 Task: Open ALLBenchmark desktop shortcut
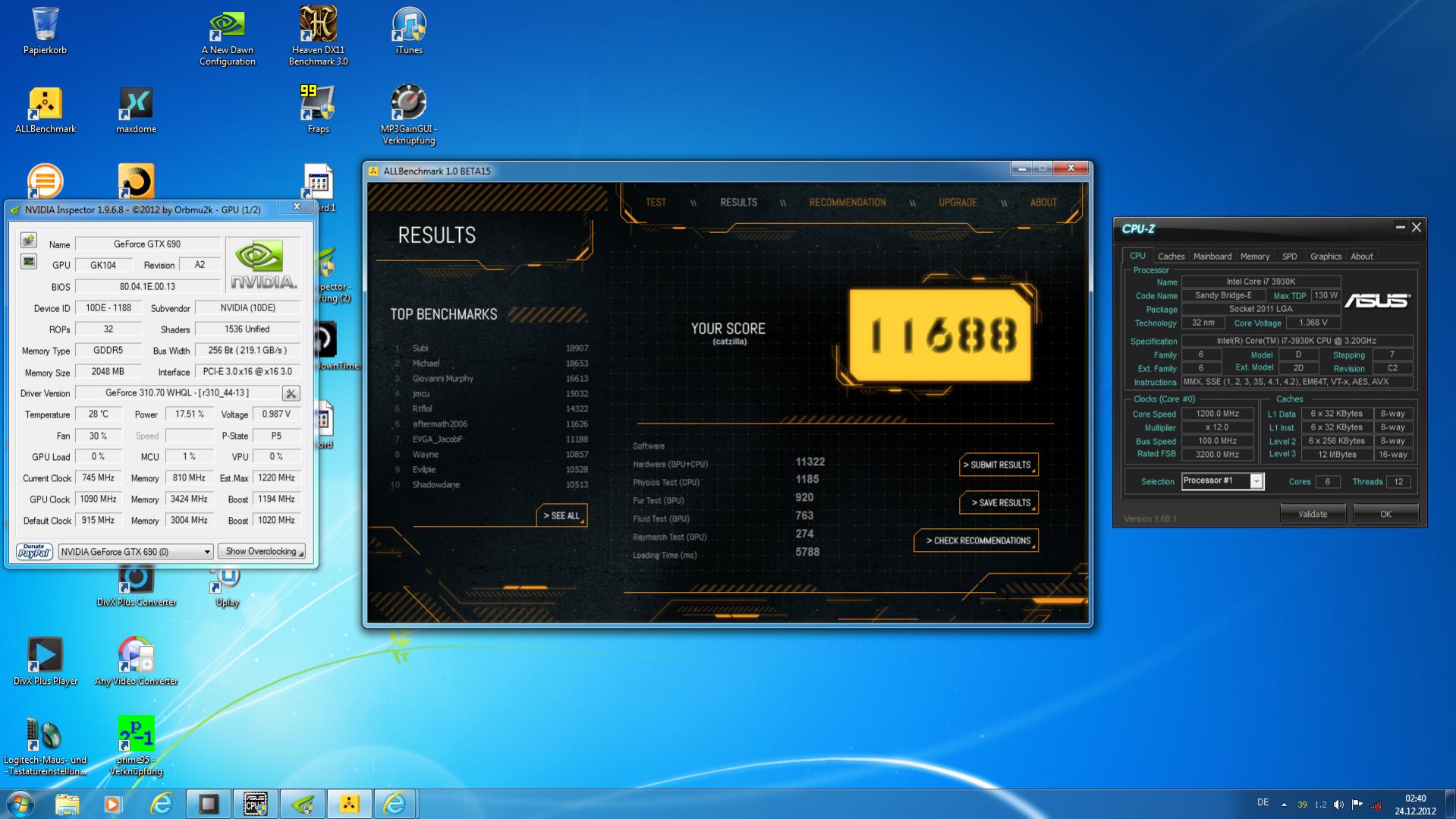[45, 110]
